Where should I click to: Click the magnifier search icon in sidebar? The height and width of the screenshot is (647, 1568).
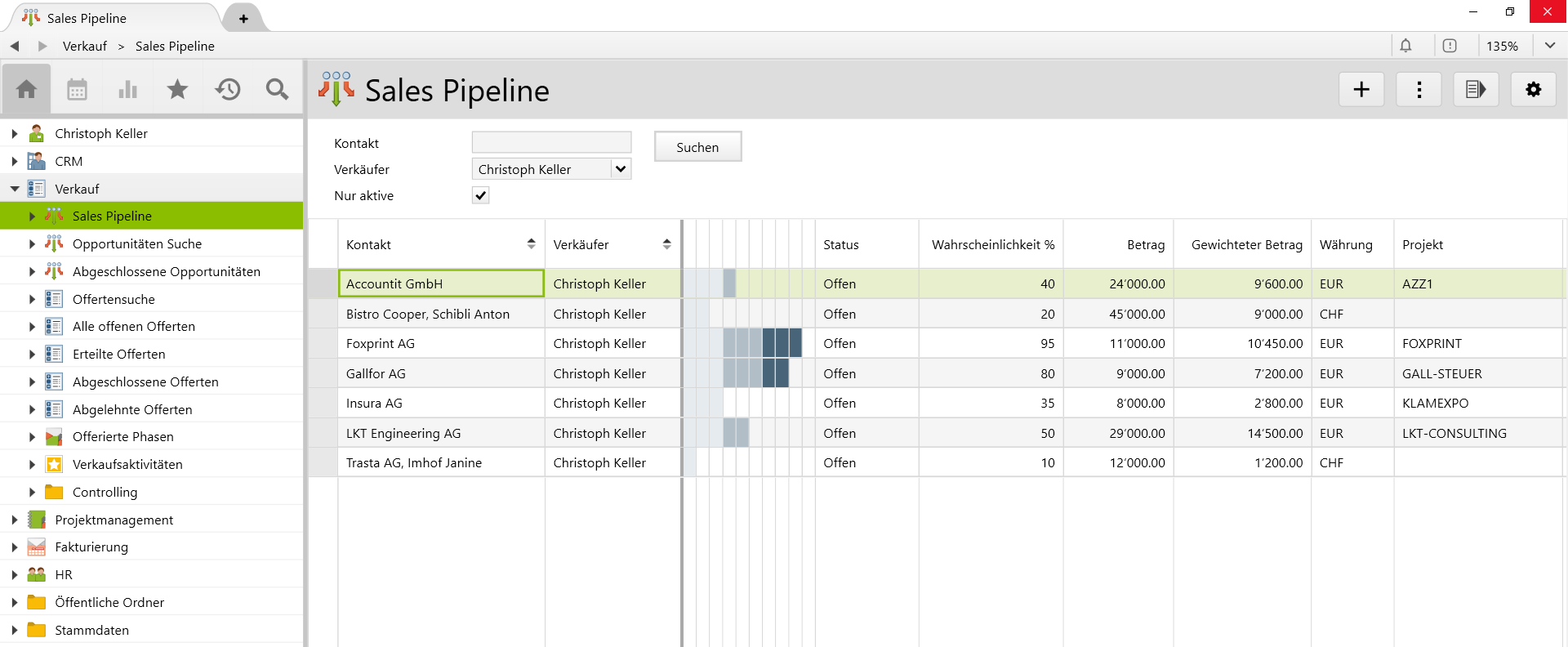point(278,89)
